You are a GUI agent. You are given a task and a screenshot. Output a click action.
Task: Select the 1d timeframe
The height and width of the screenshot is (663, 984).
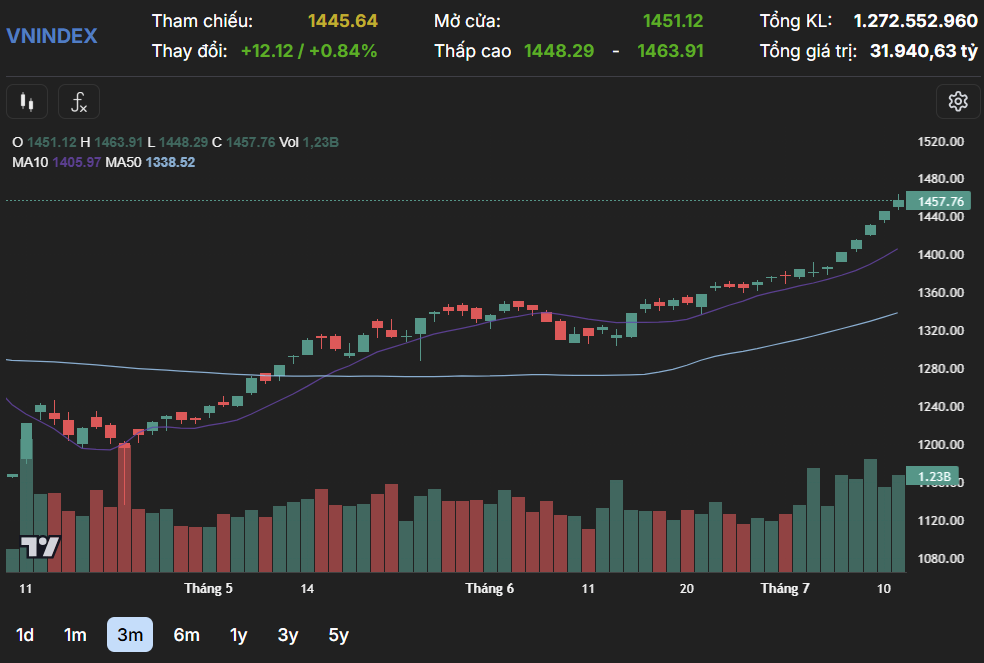[x=26, y=635]
